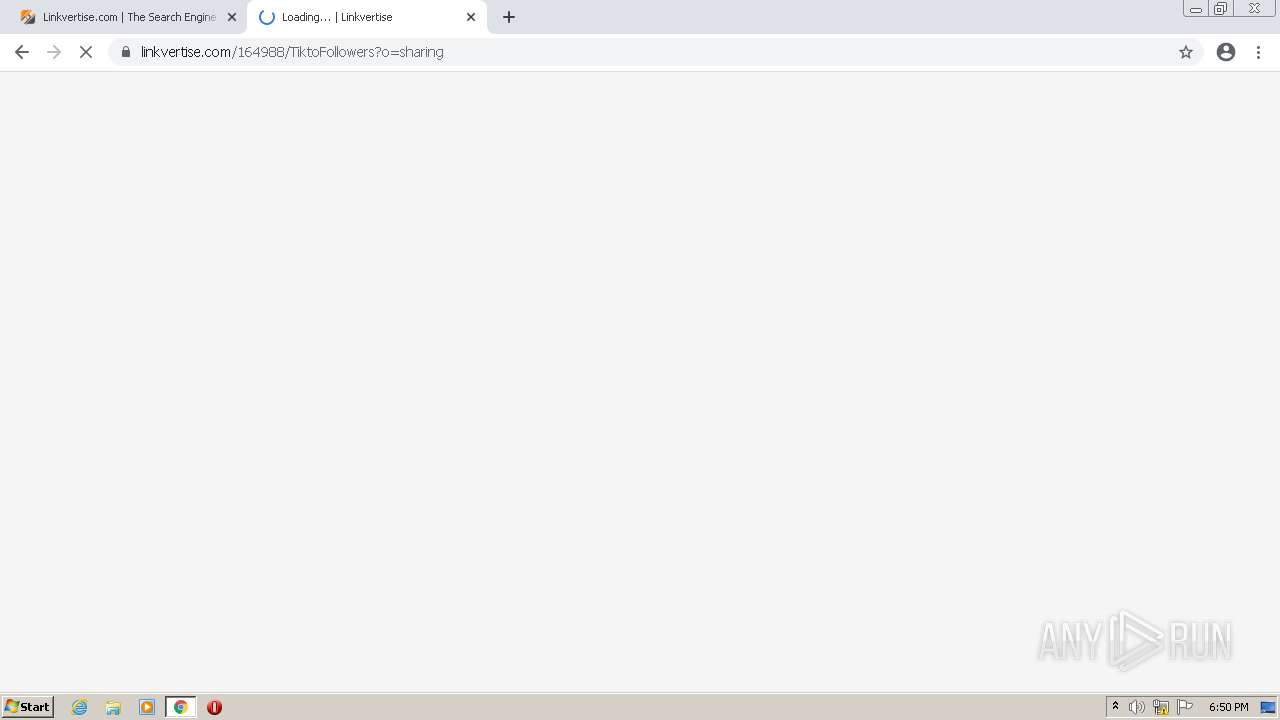Minimize the Chrome window
The height and width of the screenshot is (720, 1280).
click(1195, 9)
